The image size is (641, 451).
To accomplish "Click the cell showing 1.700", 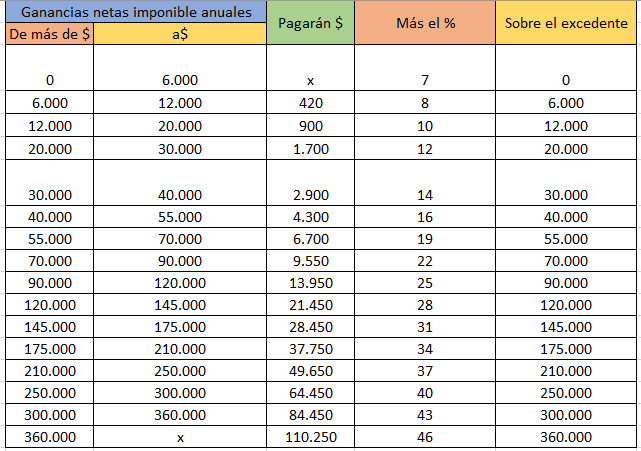I will coord(310,148).
